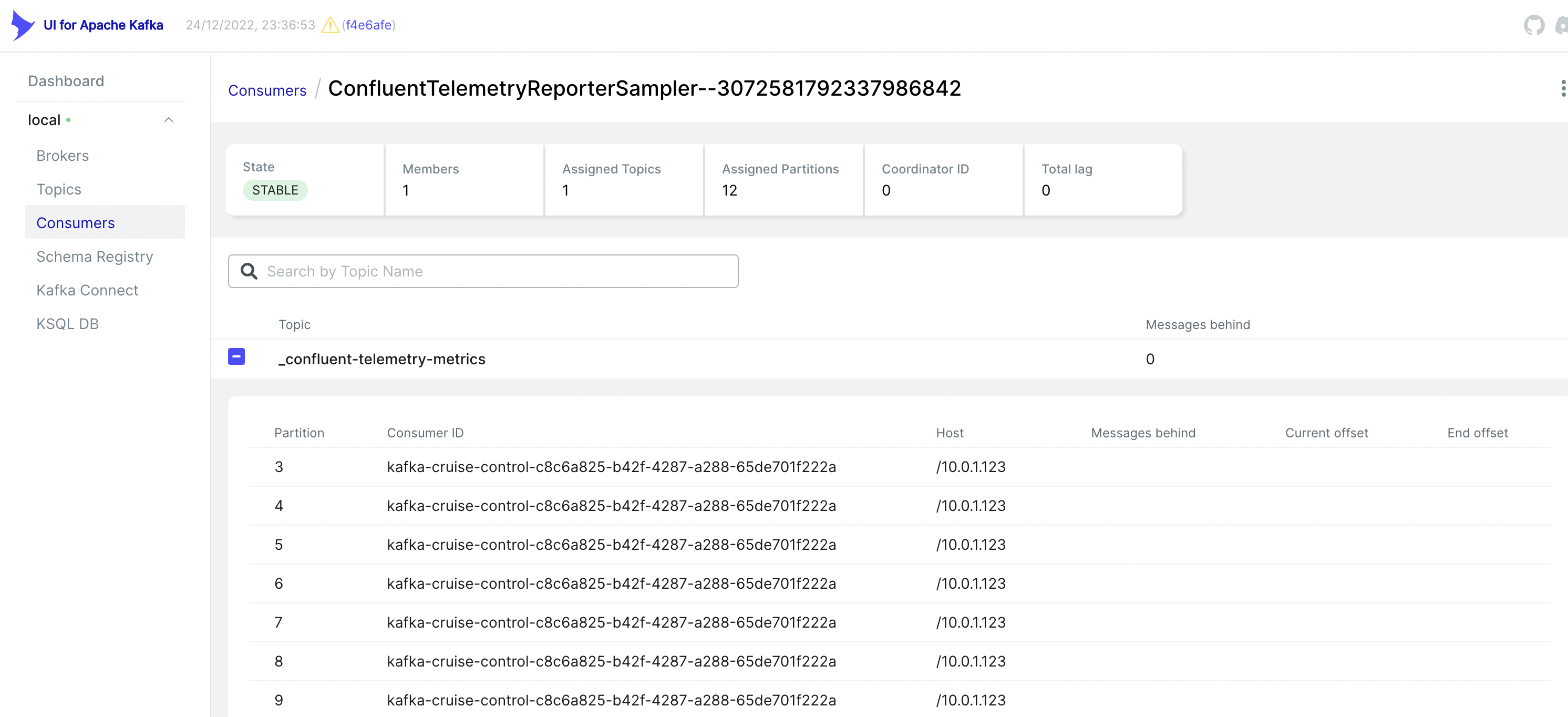Click the UI for Apache Kafka title link
Screen dimensions: 1568x717
[103, 25]
